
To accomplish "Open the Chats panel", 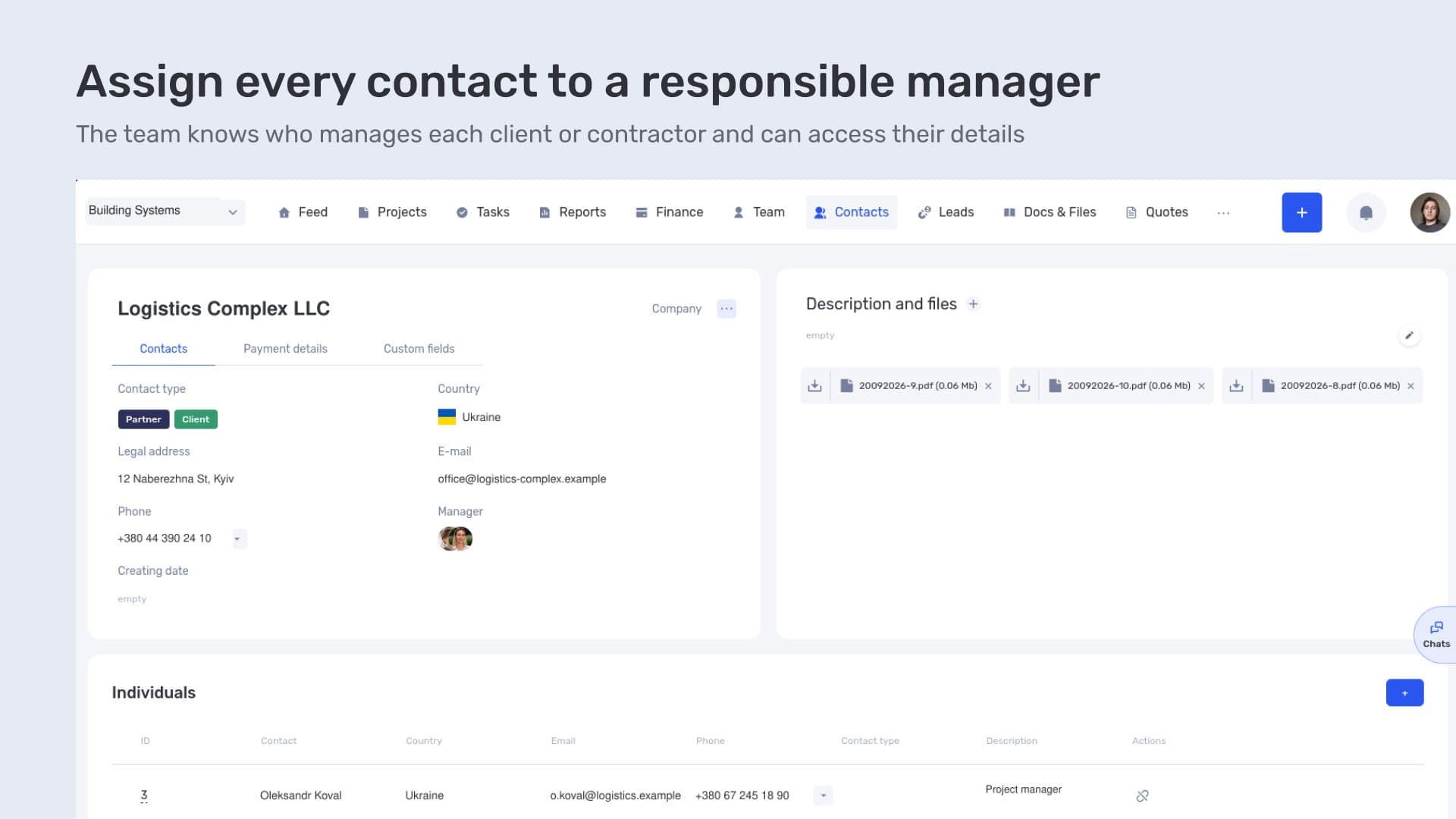I will pos(1436,635).
